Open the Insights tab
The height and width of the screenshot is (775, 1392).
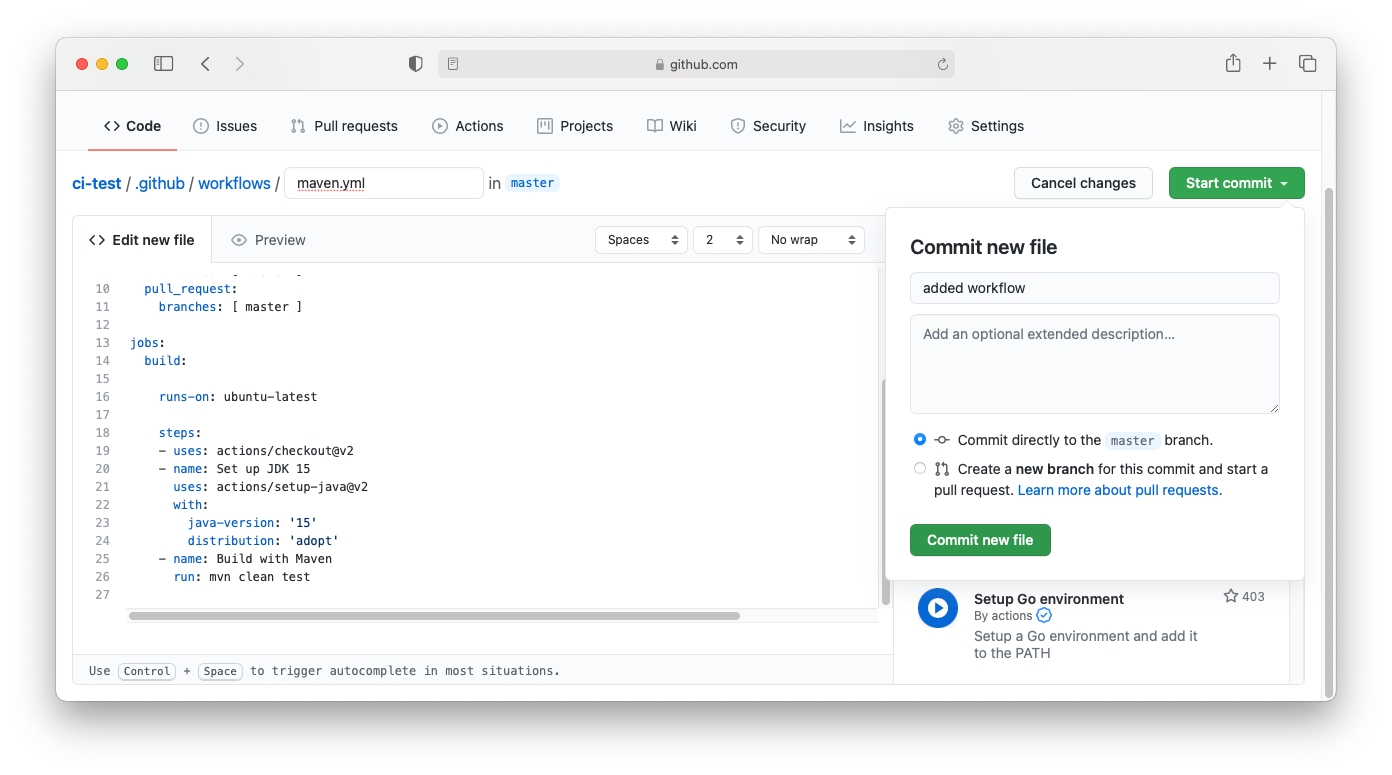[877, 126]
